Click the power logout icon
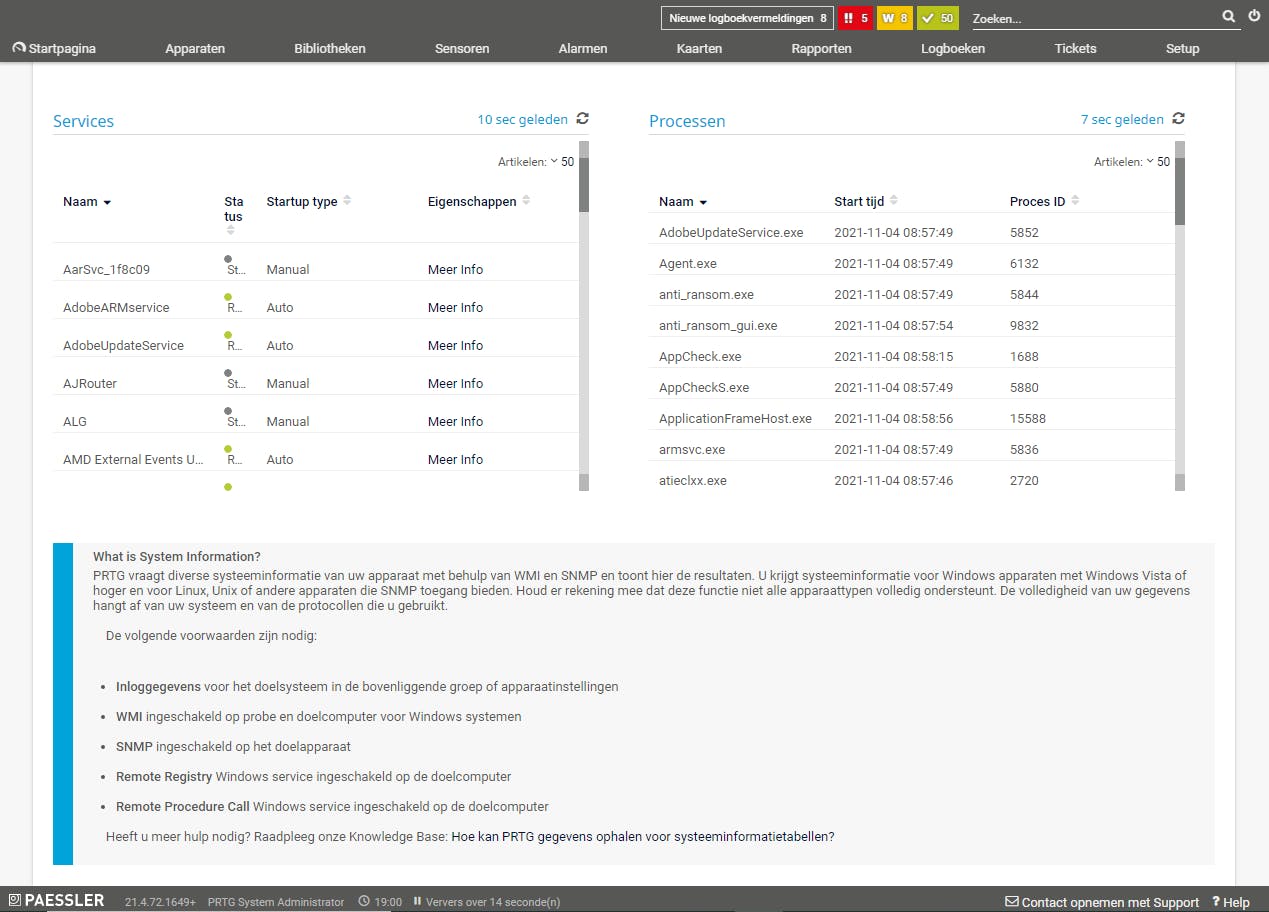 pos(1254,17)
